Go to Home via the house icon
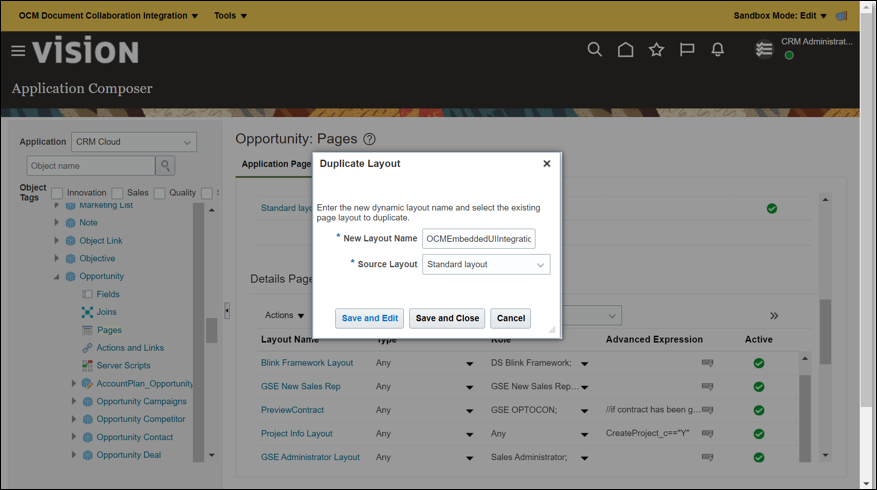This screenshot has height=490, width=877. point(625,50)
